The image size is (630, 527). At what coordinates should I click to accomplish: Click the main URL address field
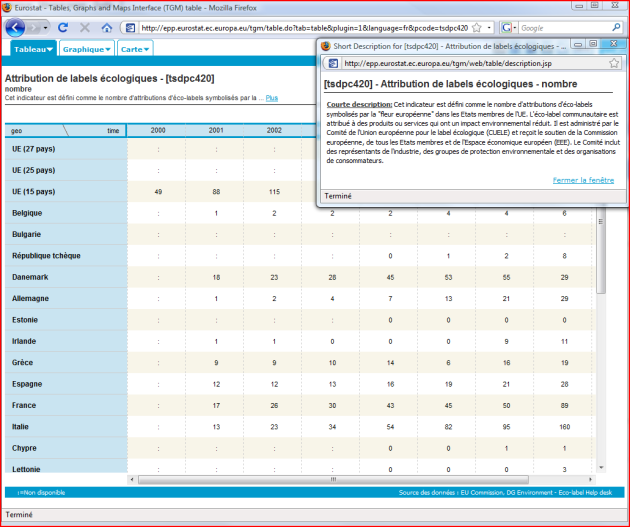point(305,28)
